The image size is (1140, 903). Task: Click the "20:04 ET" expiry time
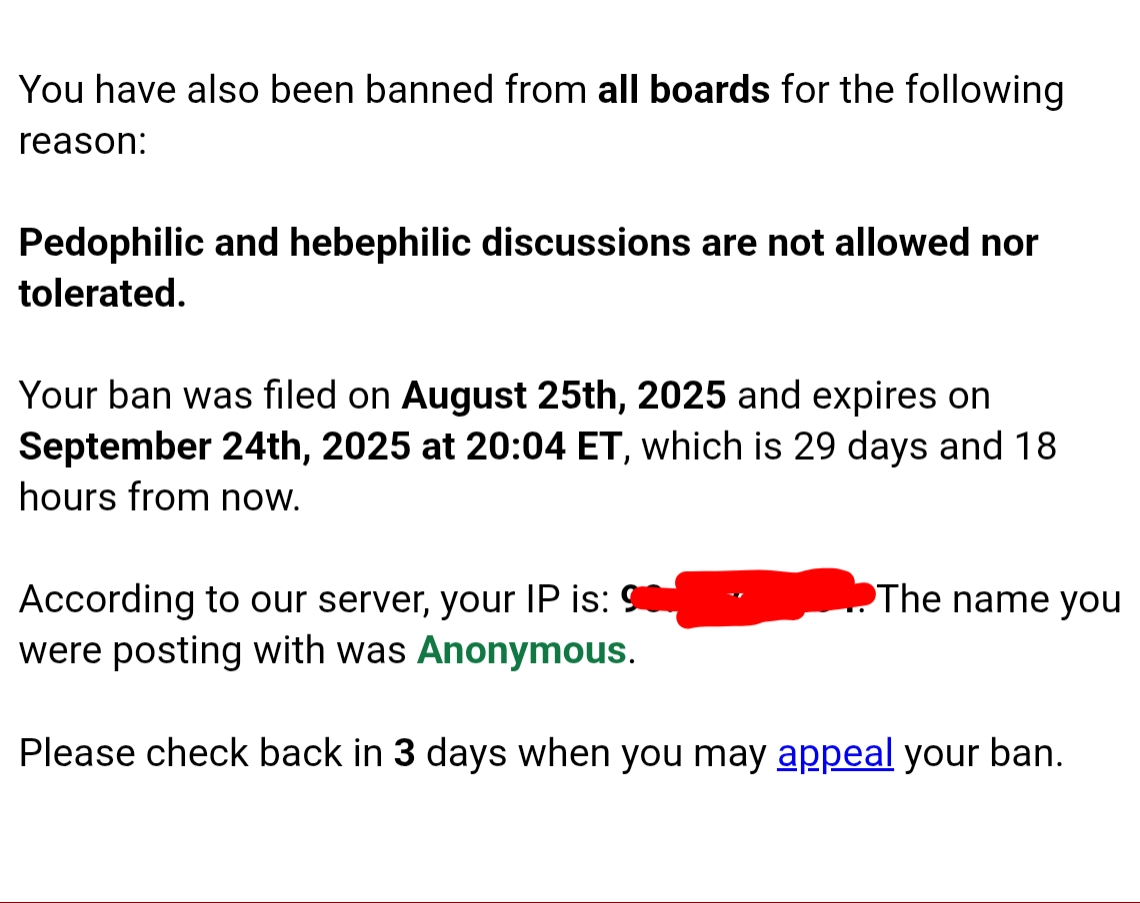click(x=544, y=446)
